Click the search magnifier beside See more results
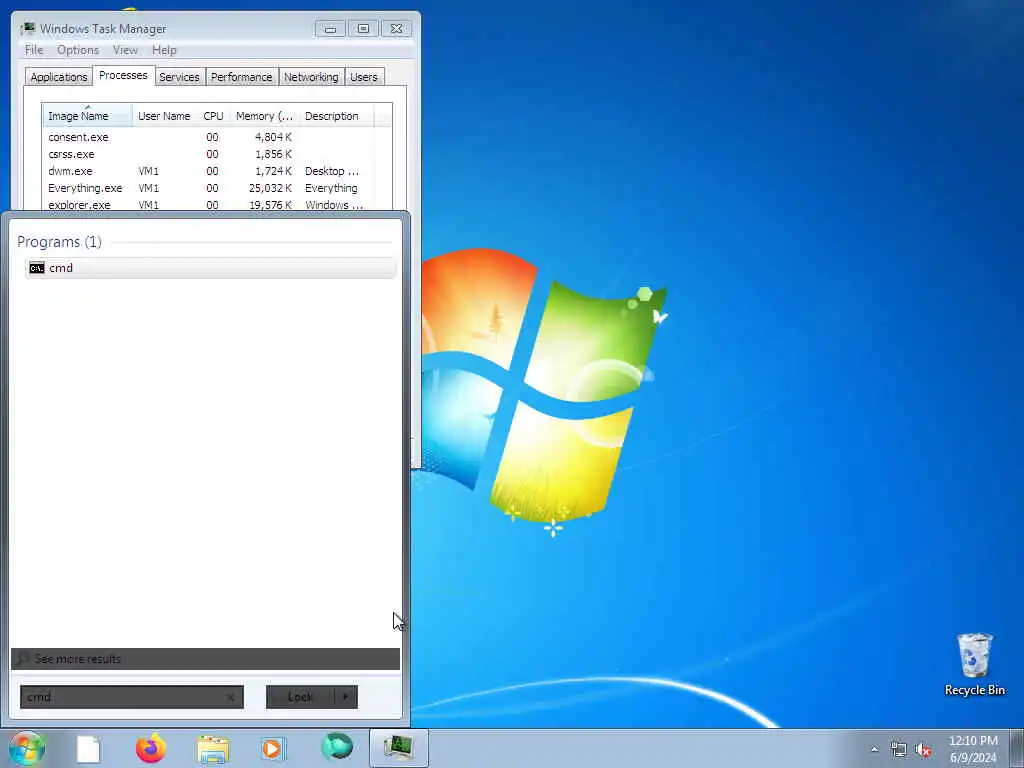Viewport: 1024px width, 768px height. pyautogui.click(x=22, y=658)
